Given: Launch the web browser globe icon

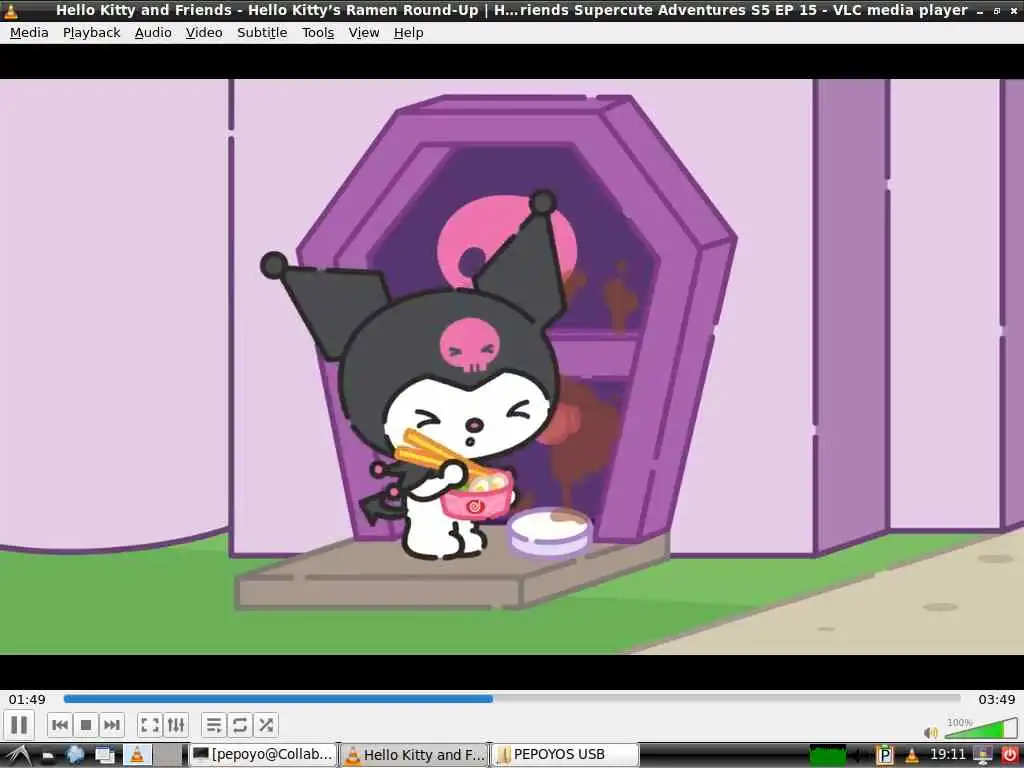Looking at the screenshot, I should point(76,755).
